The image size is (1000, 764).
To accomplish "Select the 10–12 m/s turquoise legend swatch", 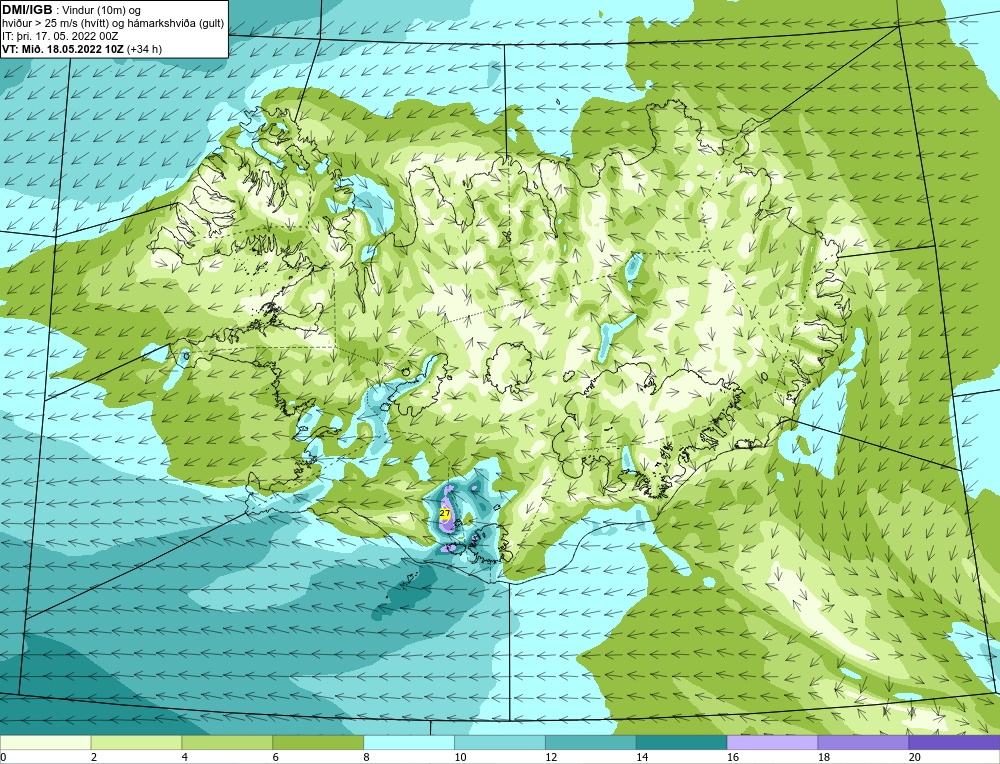I will click(500, 742).
